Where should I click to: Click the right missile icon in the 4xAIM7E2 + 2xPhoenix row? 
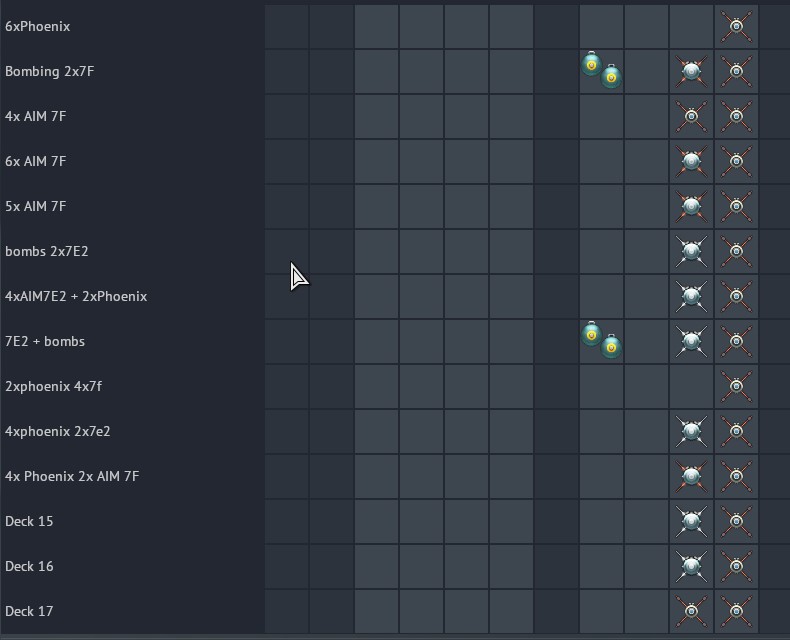pos(736,296)
